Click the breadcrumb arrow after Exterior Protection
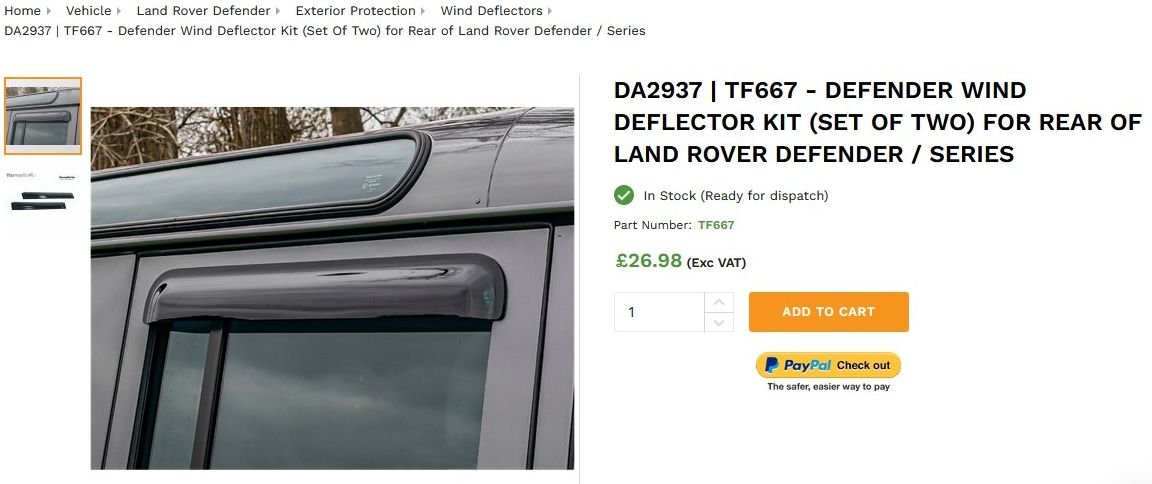 (424, 11)
